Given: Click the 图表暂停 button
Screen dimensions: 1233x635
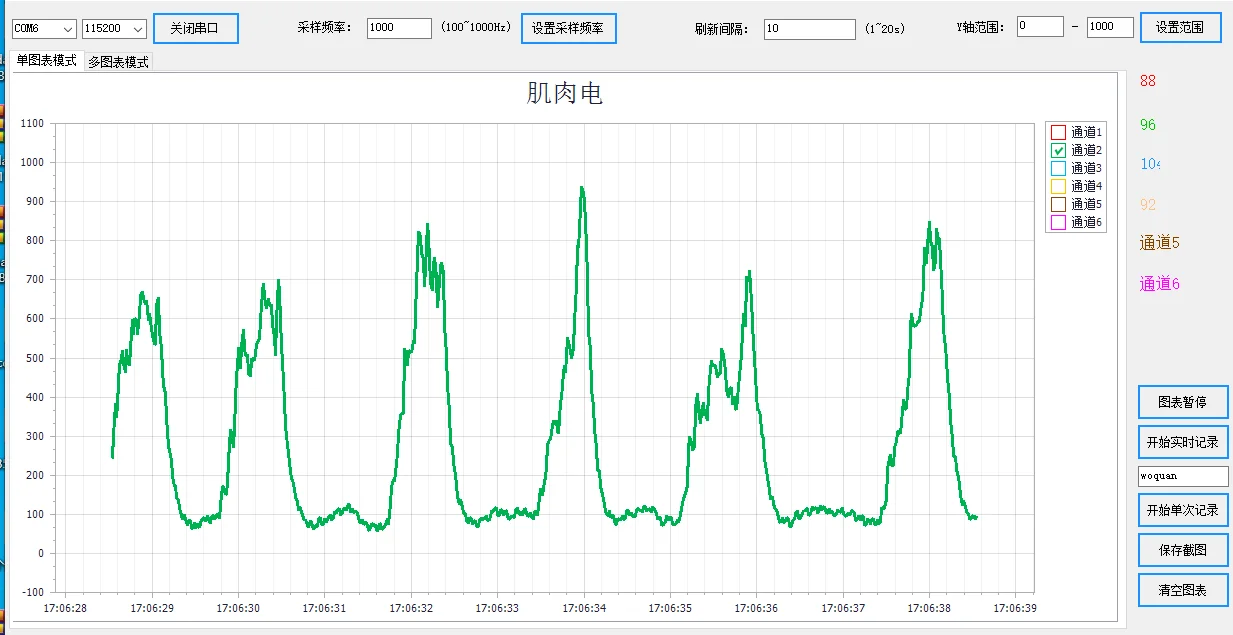Looking at the screenshot, I should click(x=1183, y=402).
